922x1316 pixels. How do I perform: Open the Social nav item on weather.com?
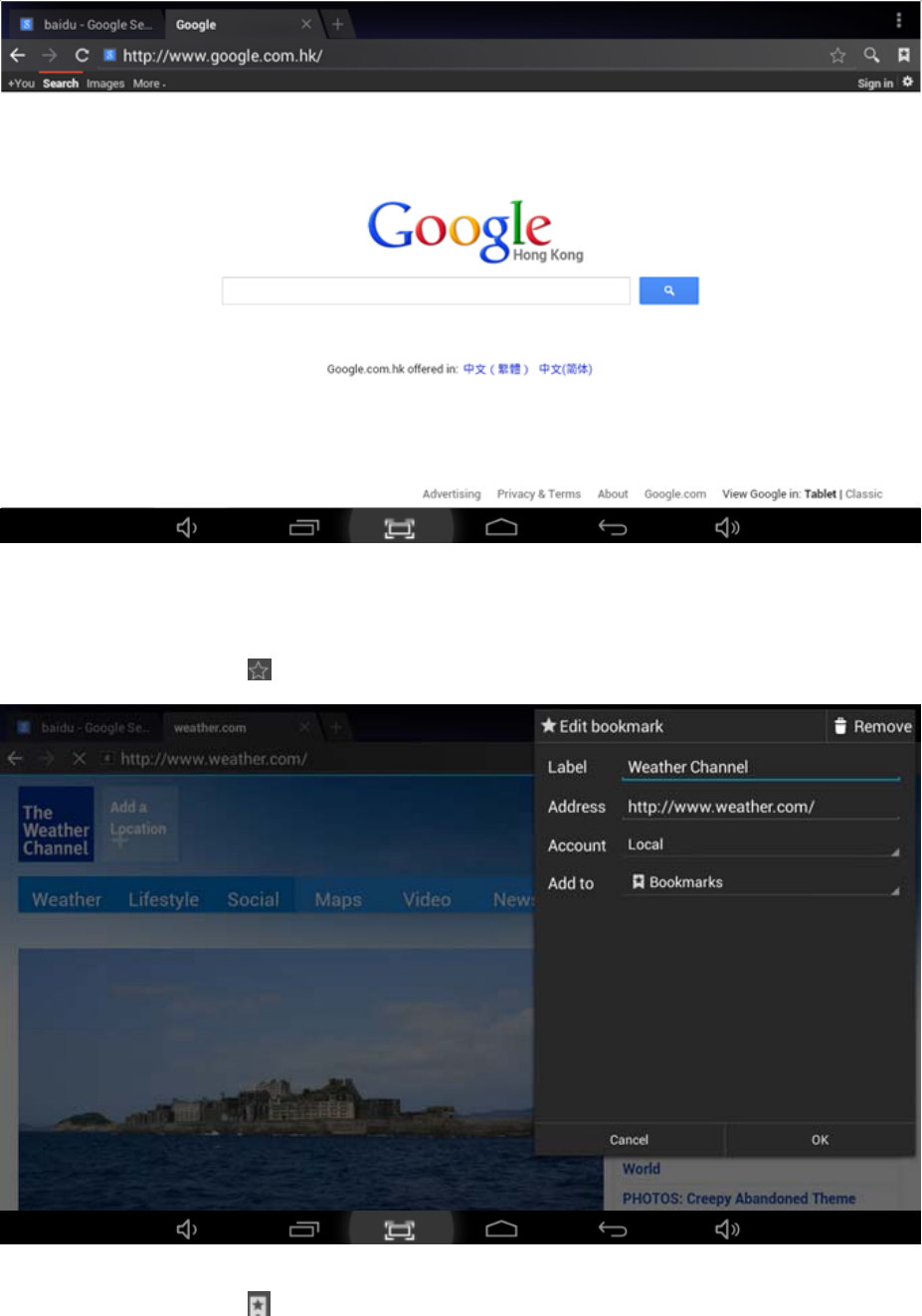(x=253, y=899)
